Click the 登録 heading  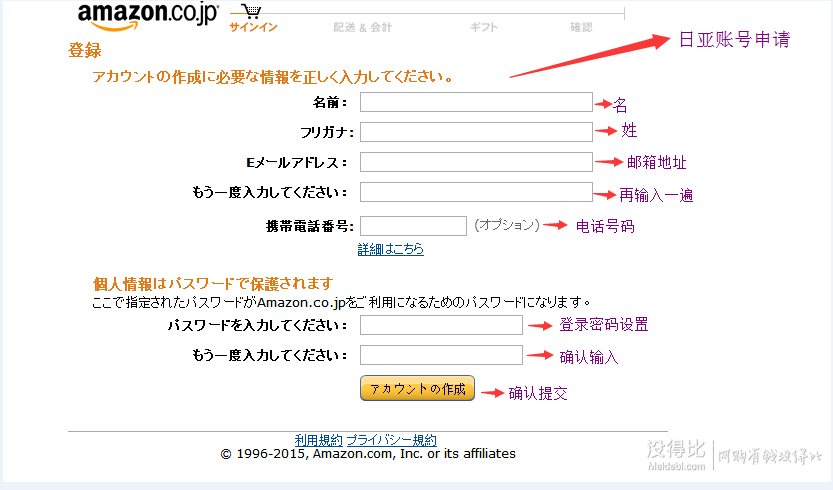tap(84, 50)
